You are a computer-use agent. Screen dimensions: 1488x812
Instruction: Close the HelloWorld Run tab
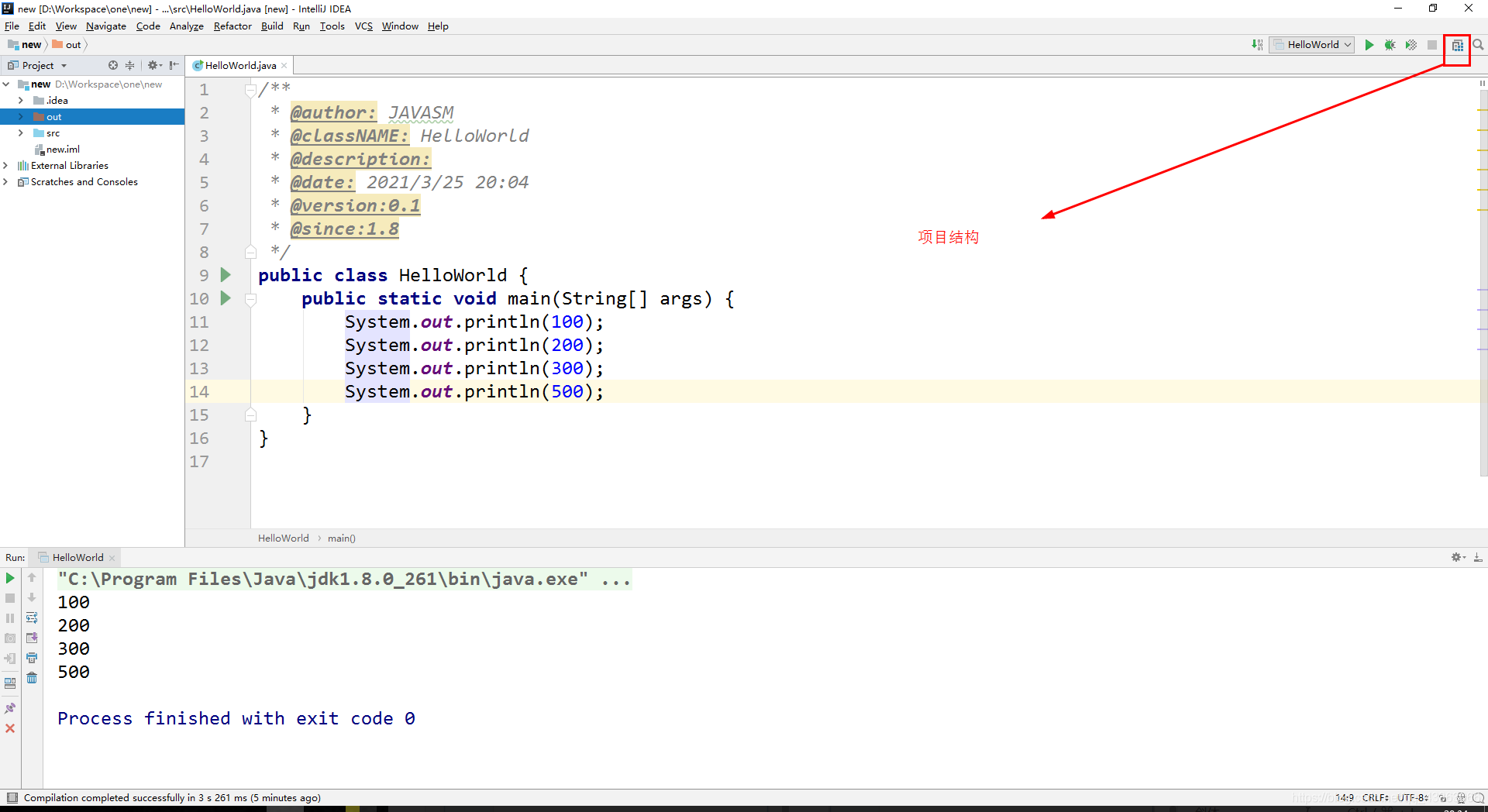pos(112,558)
